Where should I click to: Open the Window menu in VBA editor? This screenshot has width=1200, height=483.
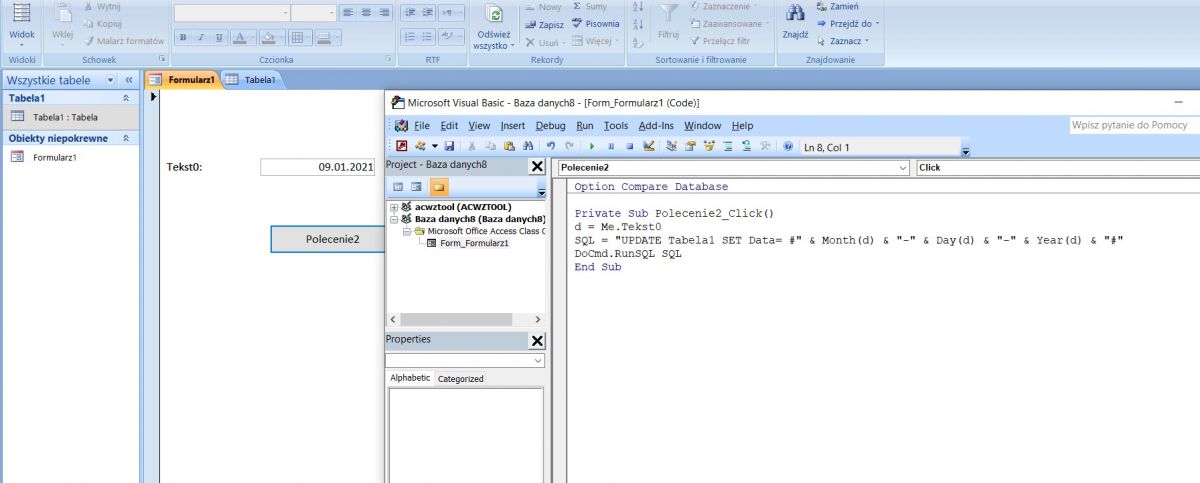click(x=703, y=126)
